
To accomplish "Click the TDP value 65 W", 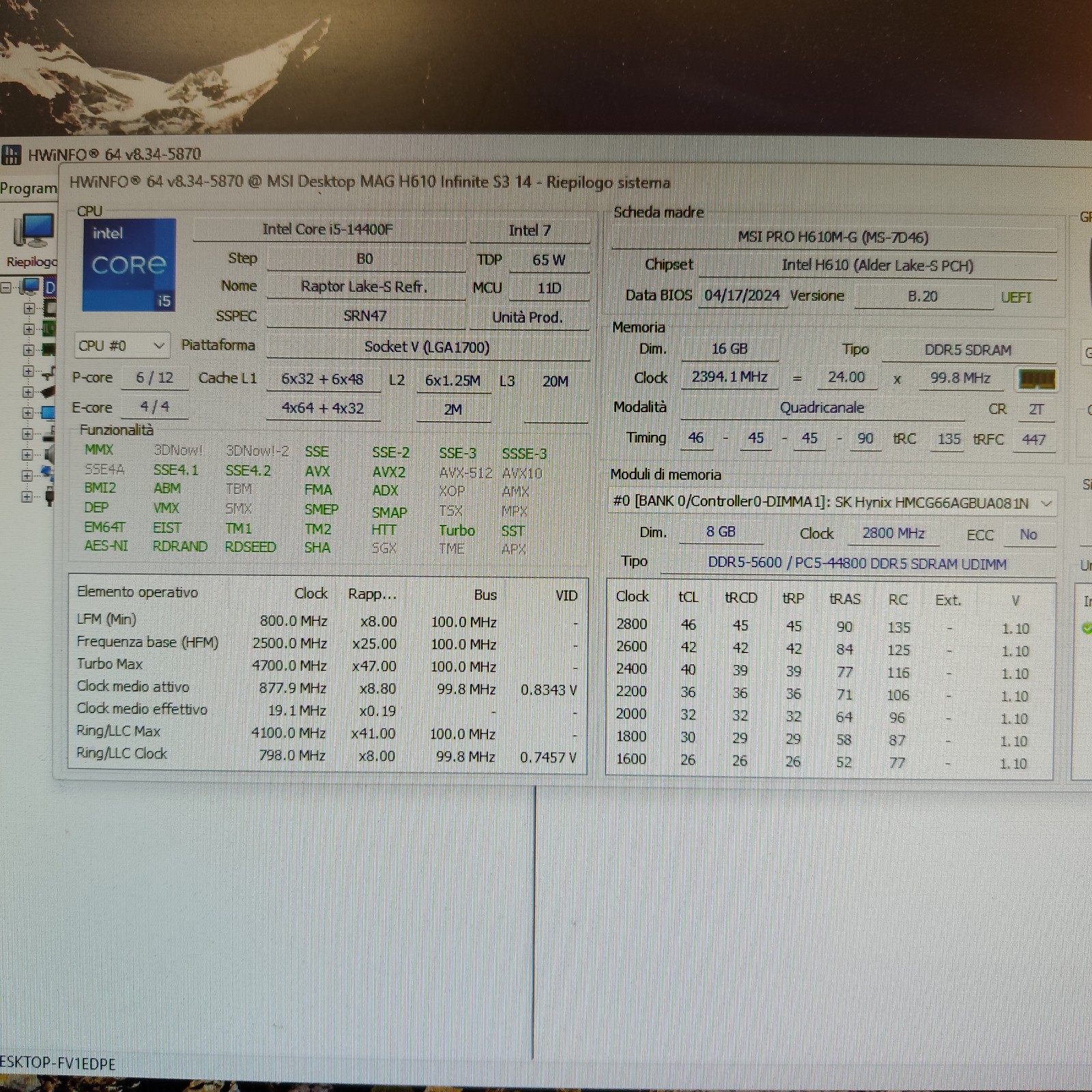I will tap(549, 260).
